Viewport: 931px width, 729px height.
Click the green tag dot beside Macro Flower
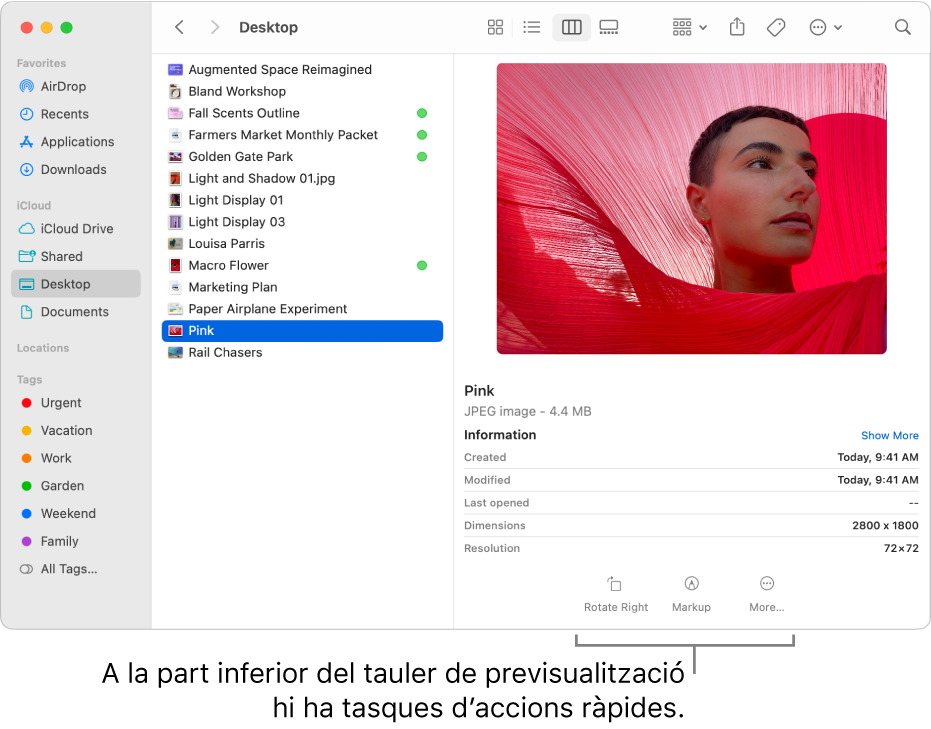422,265
